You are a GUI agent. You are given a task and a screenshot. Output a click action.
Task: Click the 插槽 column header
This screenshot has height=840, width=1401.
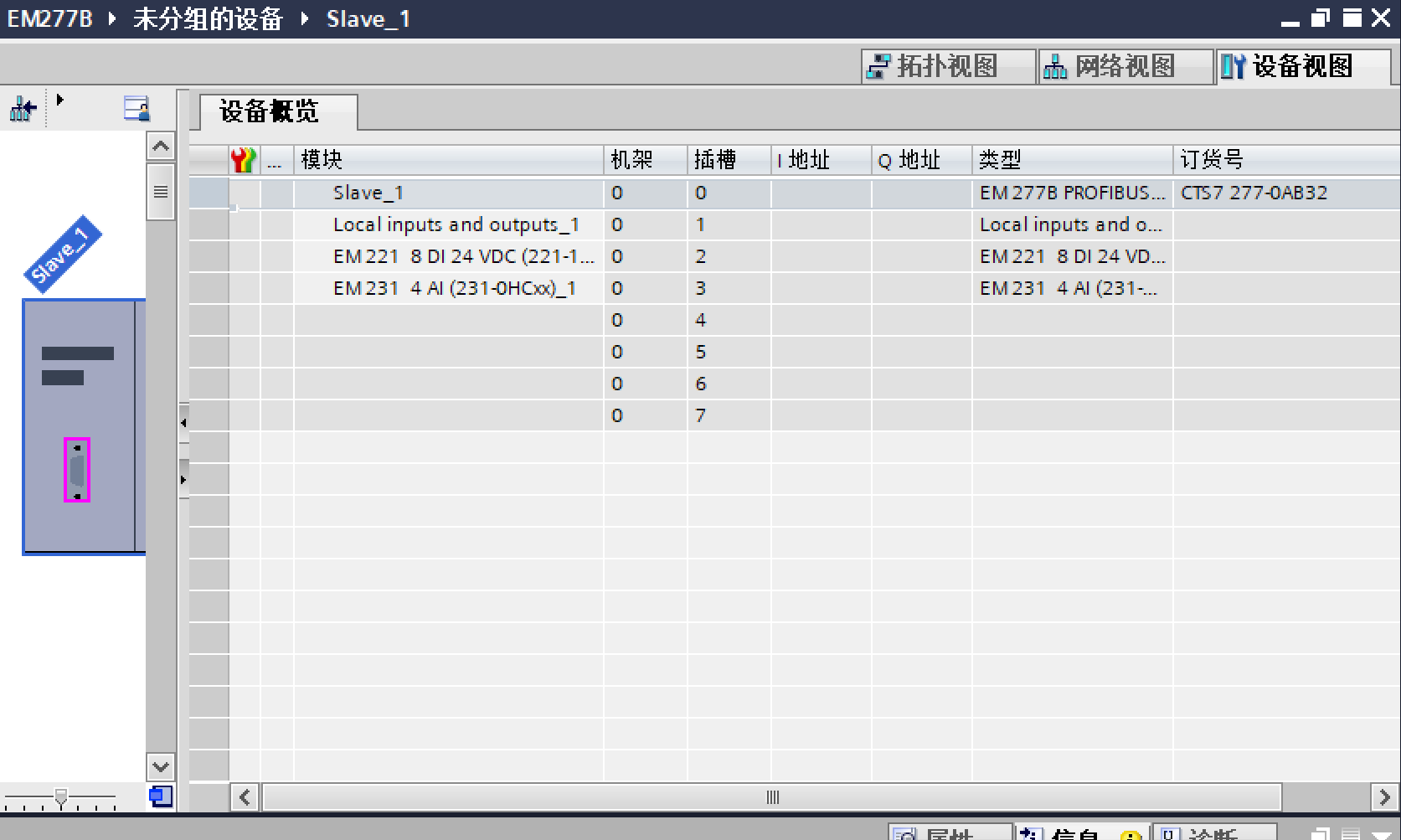point(729,159)
